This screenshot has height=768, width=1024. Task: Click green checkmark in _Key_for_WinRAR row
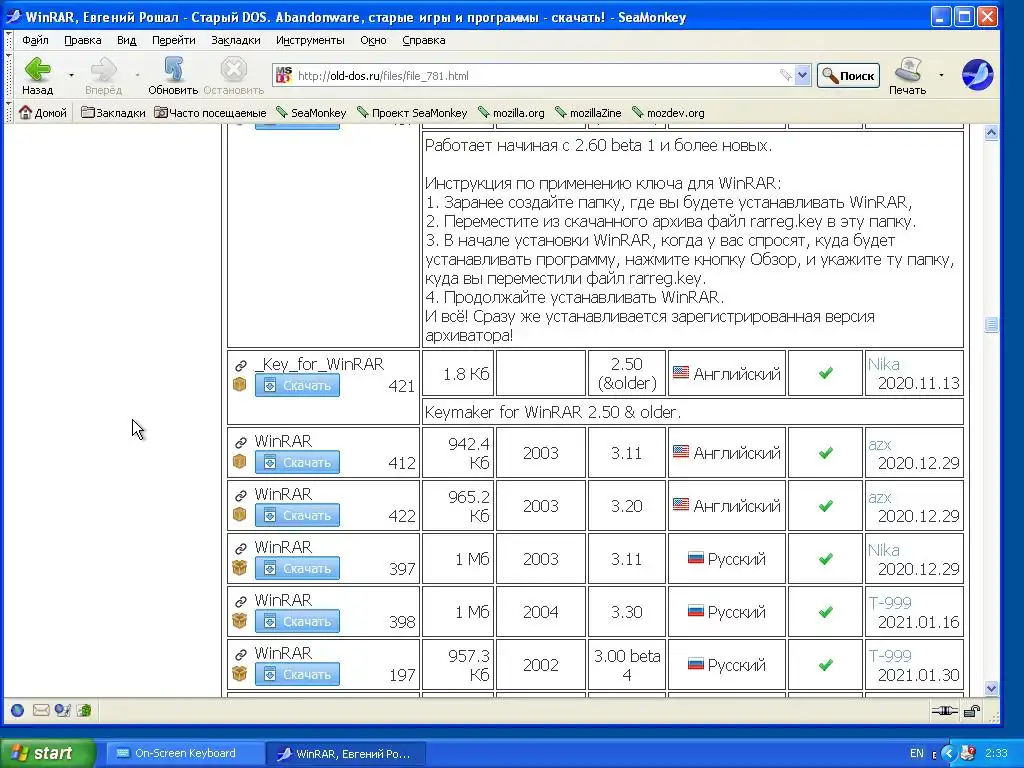825,372
